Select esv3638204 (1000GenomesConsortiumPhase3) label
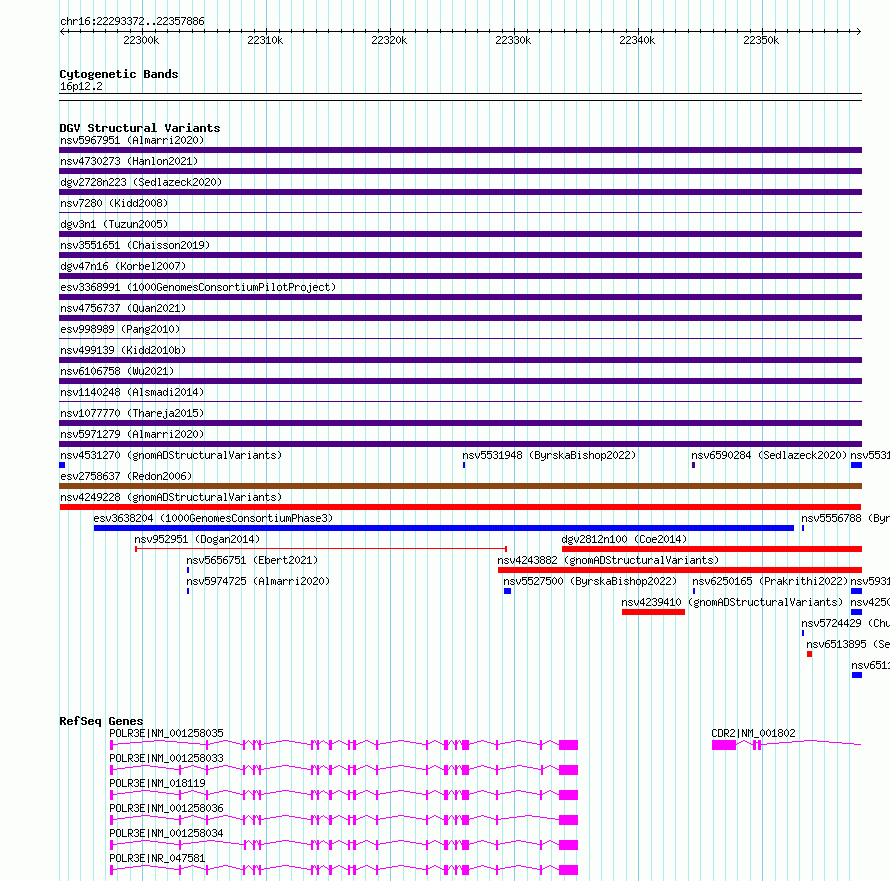 point(213,518)
